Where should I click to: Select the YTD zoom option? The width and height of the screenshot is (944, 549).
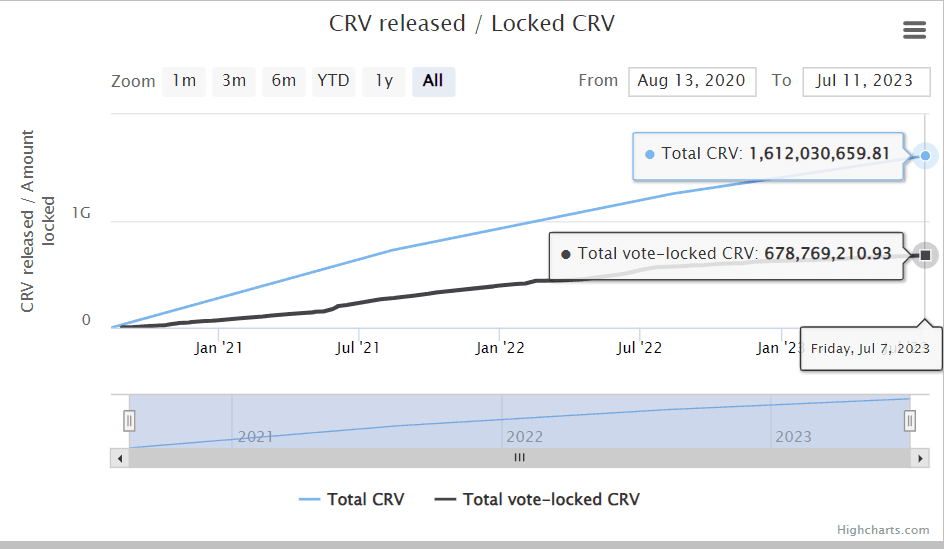coord(334,81)
